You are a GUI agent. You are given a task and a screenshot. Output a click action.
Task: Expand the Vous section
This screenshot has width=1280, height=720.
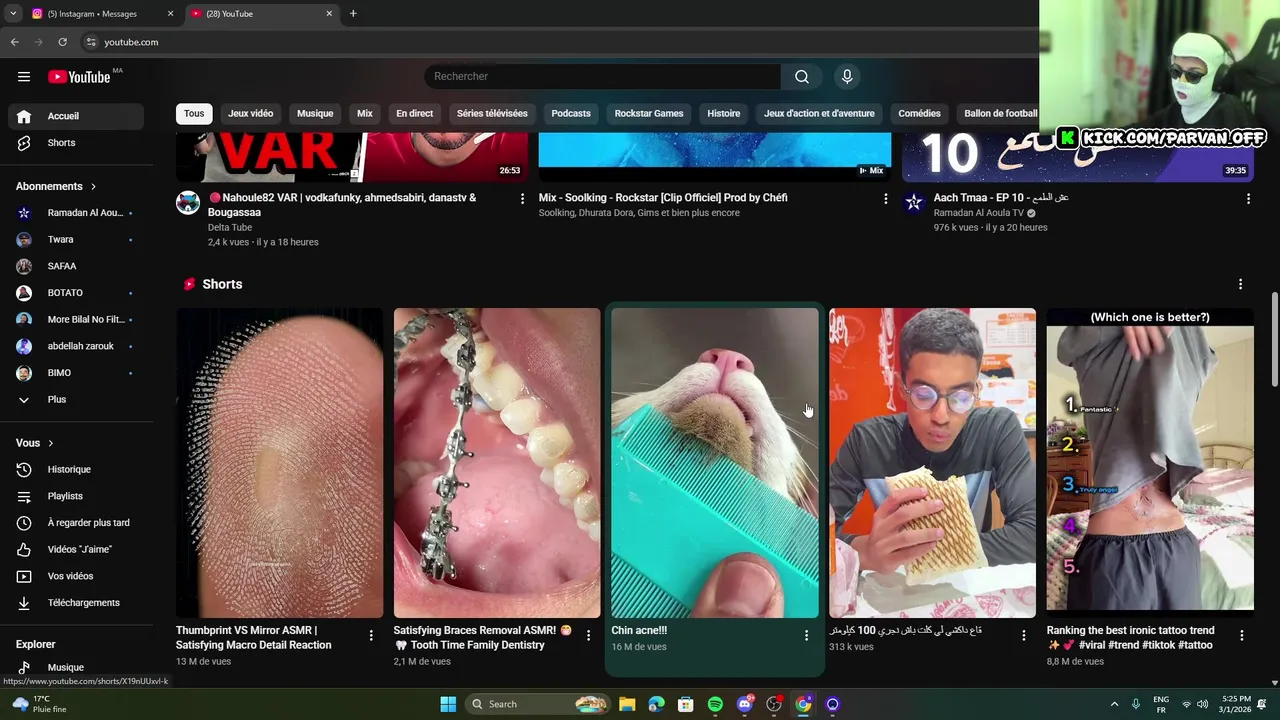35,443
